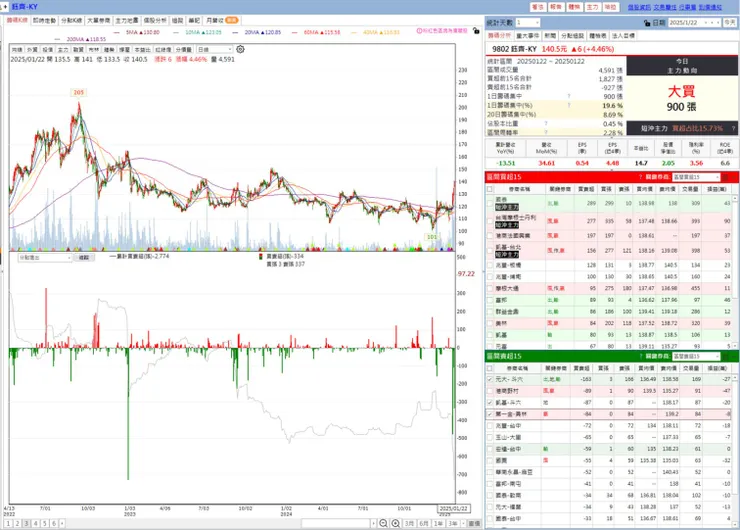Toggle the 凱基-斗六 seller checkbox

[490, 403]
